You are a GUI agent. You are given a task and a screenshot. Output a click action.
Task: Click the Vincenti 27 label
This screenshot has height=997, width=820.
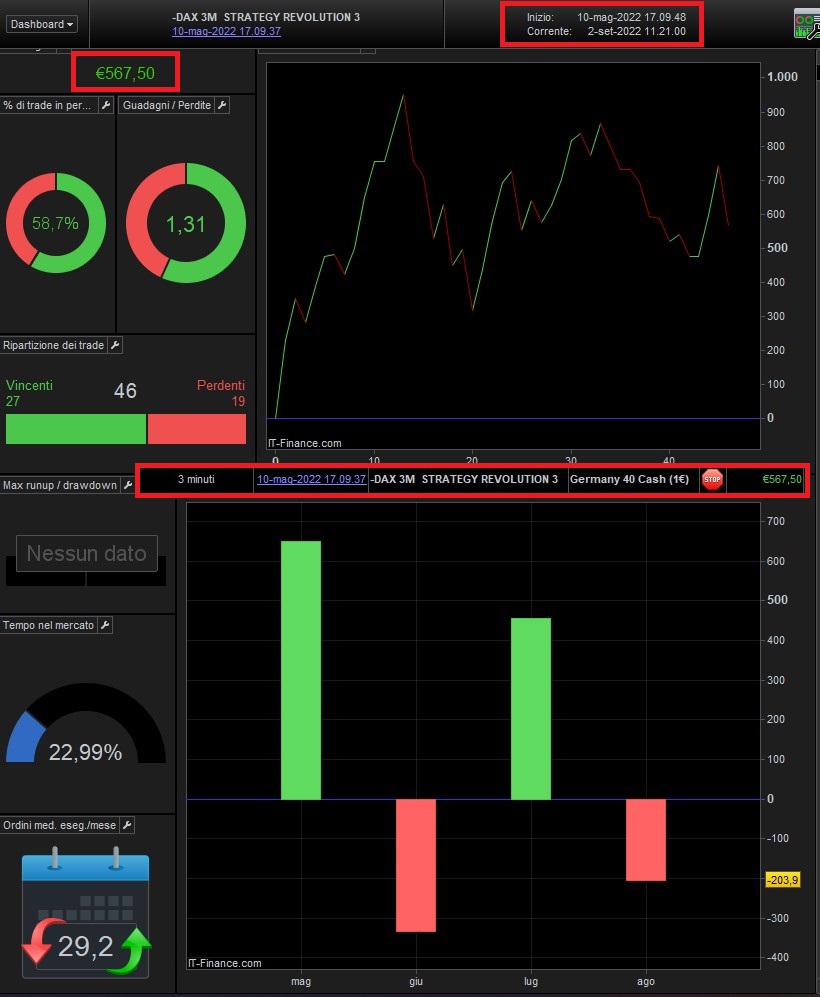tap(29, 393)
